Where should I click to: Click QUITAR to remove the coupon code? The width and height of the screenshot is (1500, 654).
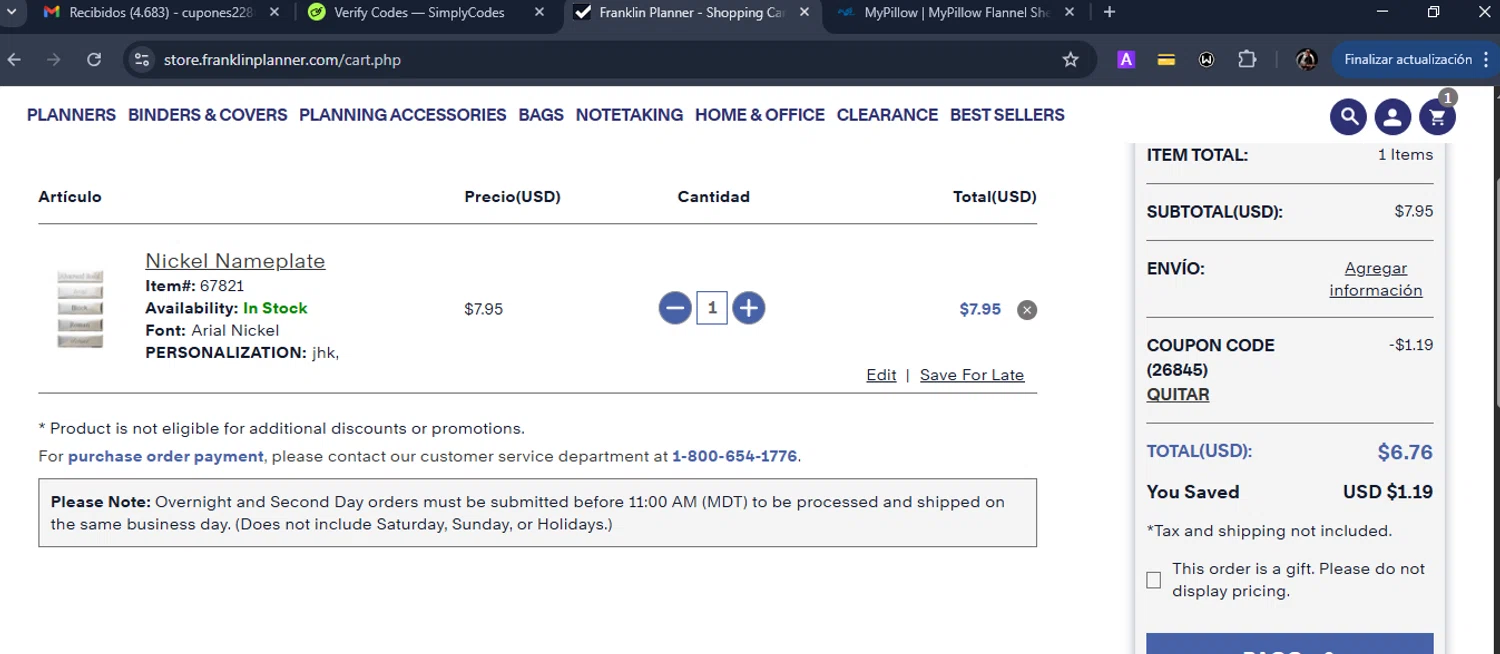pyautogui.click(x=1178, y=394)
